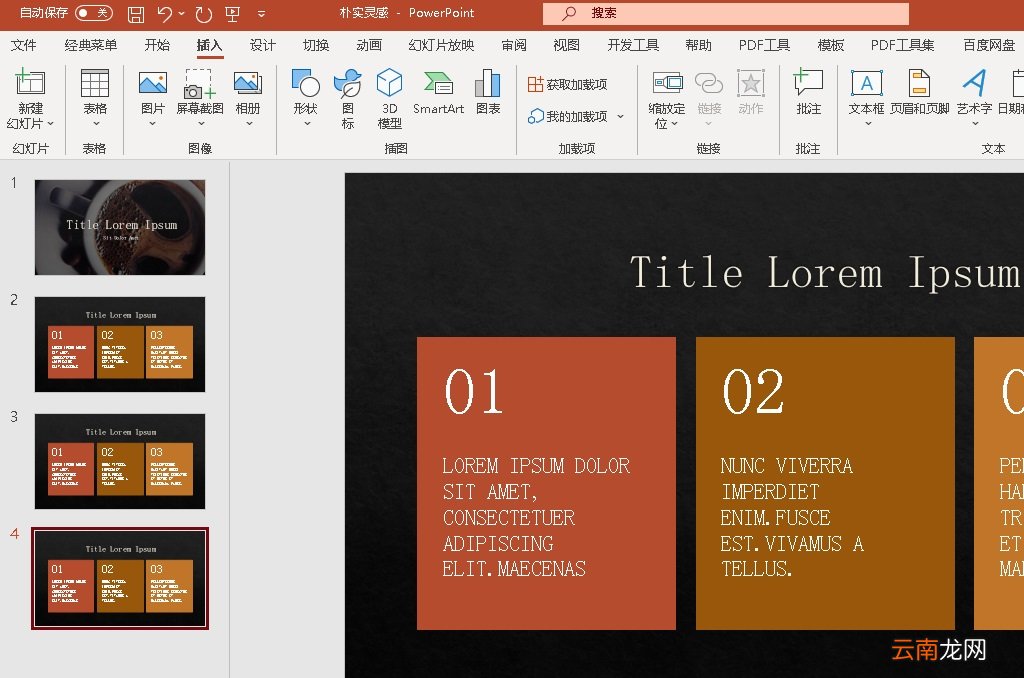This screenshot has width=1024, height=678.
Task: Expand the 我的加载项 dropdown arrow
Action: pos(620,117)
